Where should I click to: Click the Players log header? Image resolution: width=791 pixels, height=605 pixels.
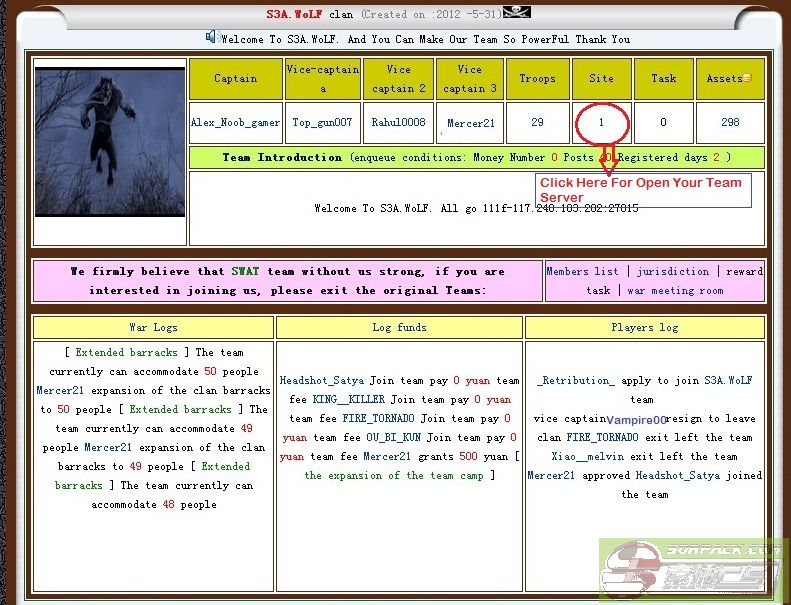pos(644,327)
